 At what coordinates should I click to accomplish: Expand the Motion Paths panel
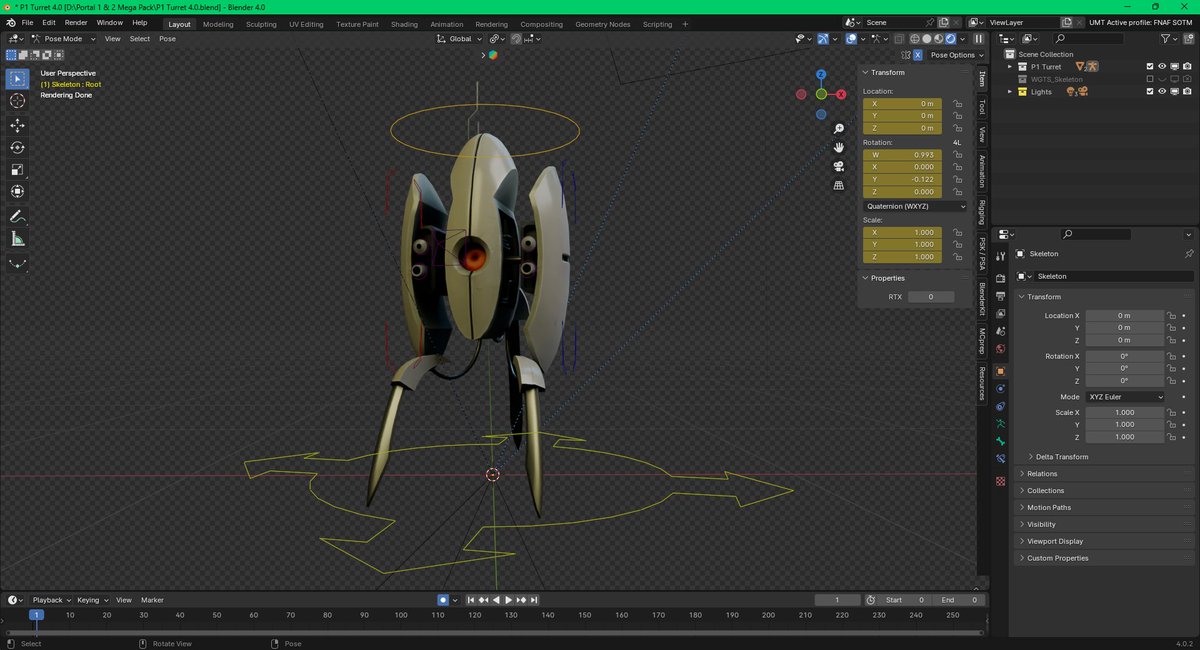(1047, 507)
